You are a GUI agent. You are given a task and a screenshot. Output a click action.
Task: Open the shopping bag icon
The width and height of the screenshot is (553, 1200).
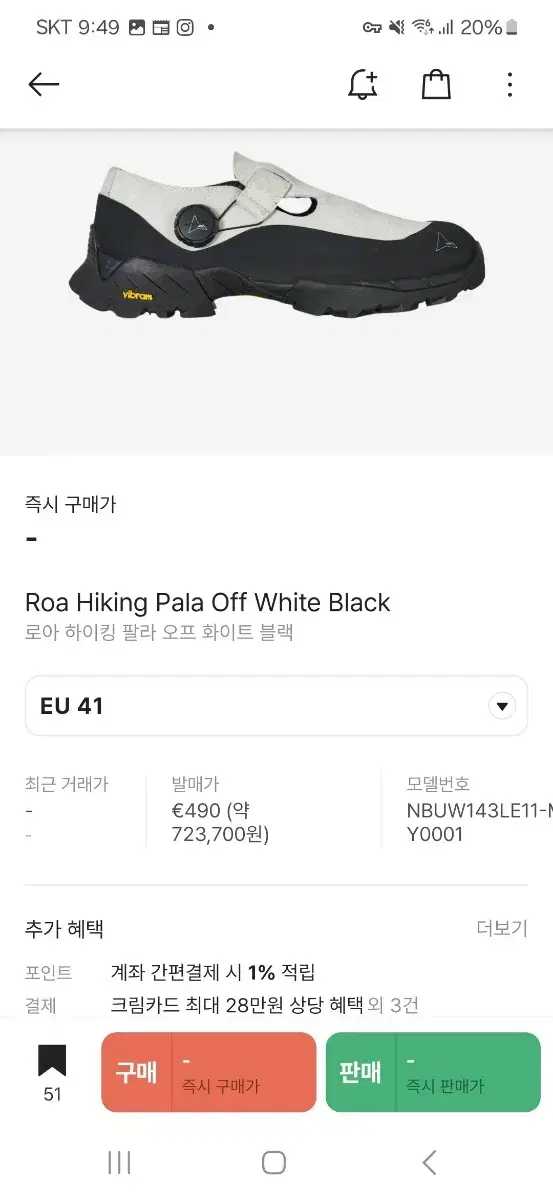pos(436,84)
